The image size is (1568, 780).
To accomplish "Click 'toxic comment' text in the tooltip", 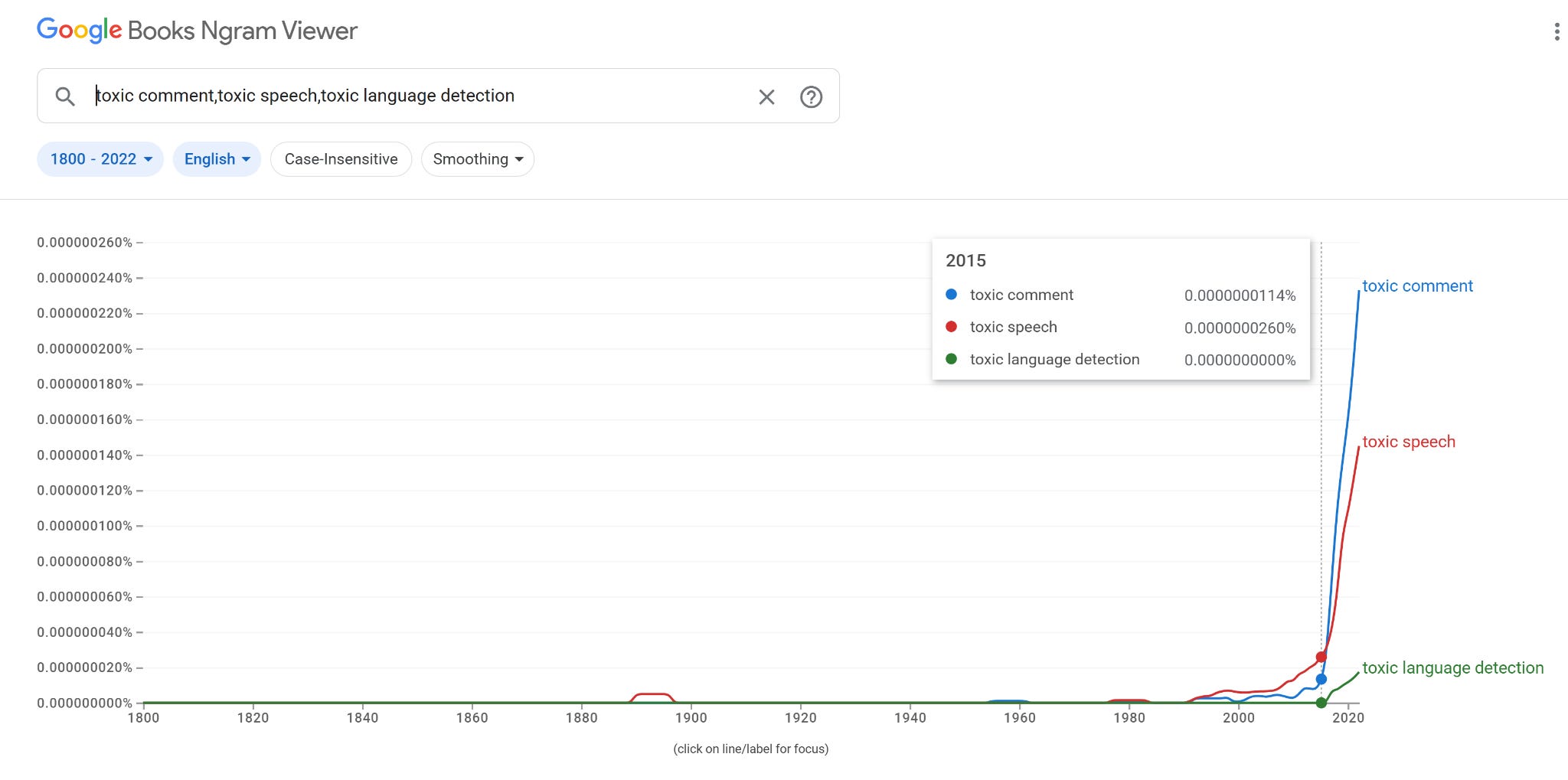I will coord(1021,295).
